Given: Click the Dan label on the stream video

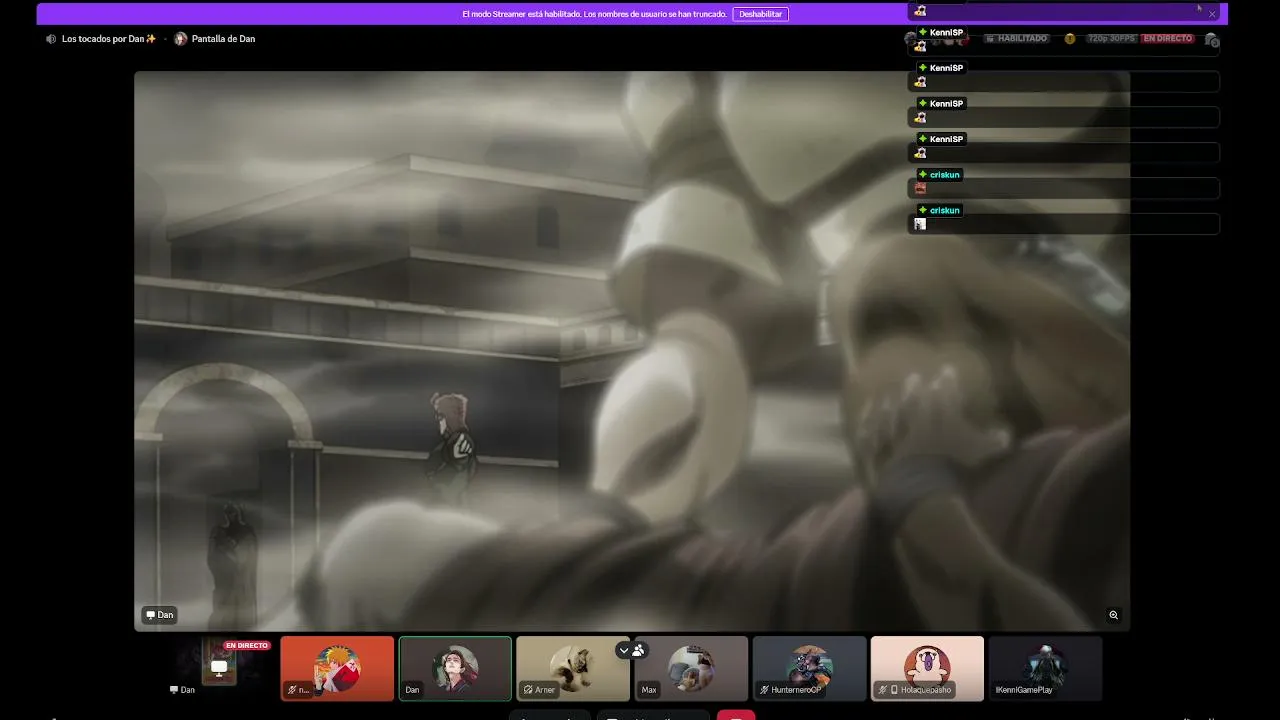Looking at the screenshot, I should coord(160,615).
